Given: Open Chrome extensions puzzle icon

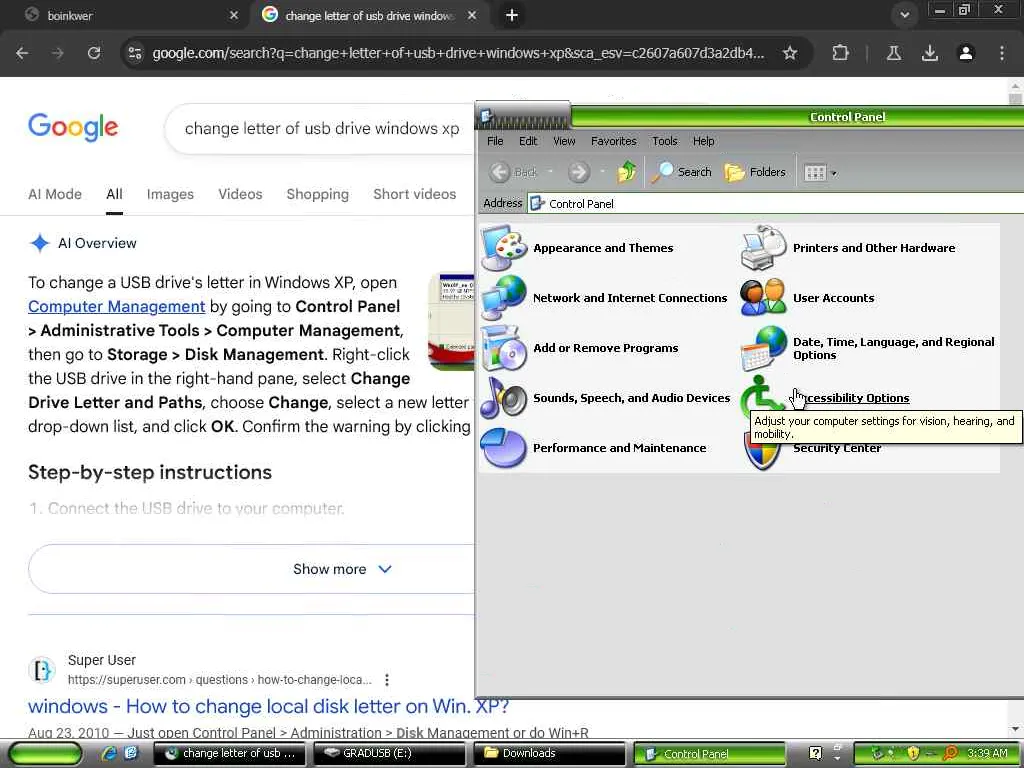Looking at the screenshot, I should 840,53.
